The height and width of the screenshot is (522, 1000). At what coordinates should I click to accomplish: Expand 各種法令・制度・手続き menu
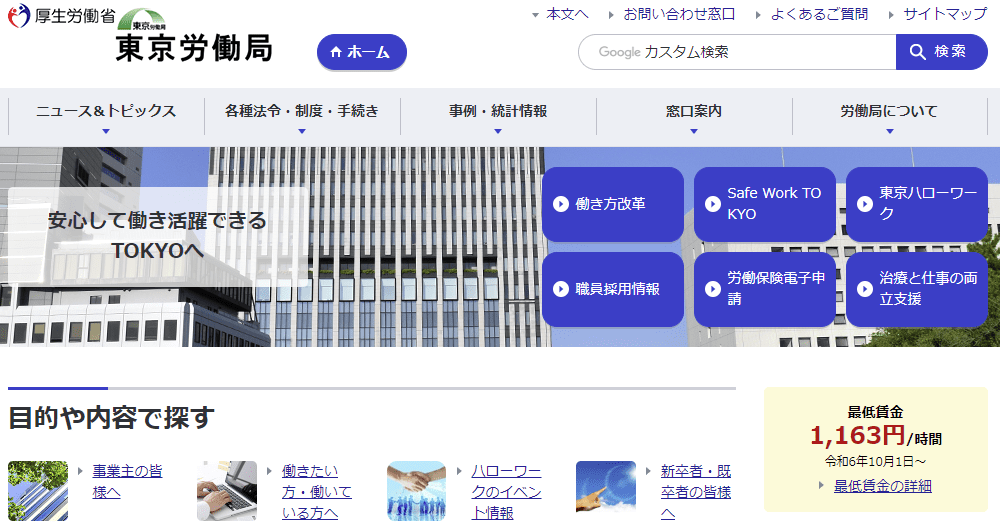pyautogui.click(x=301, y=112)
